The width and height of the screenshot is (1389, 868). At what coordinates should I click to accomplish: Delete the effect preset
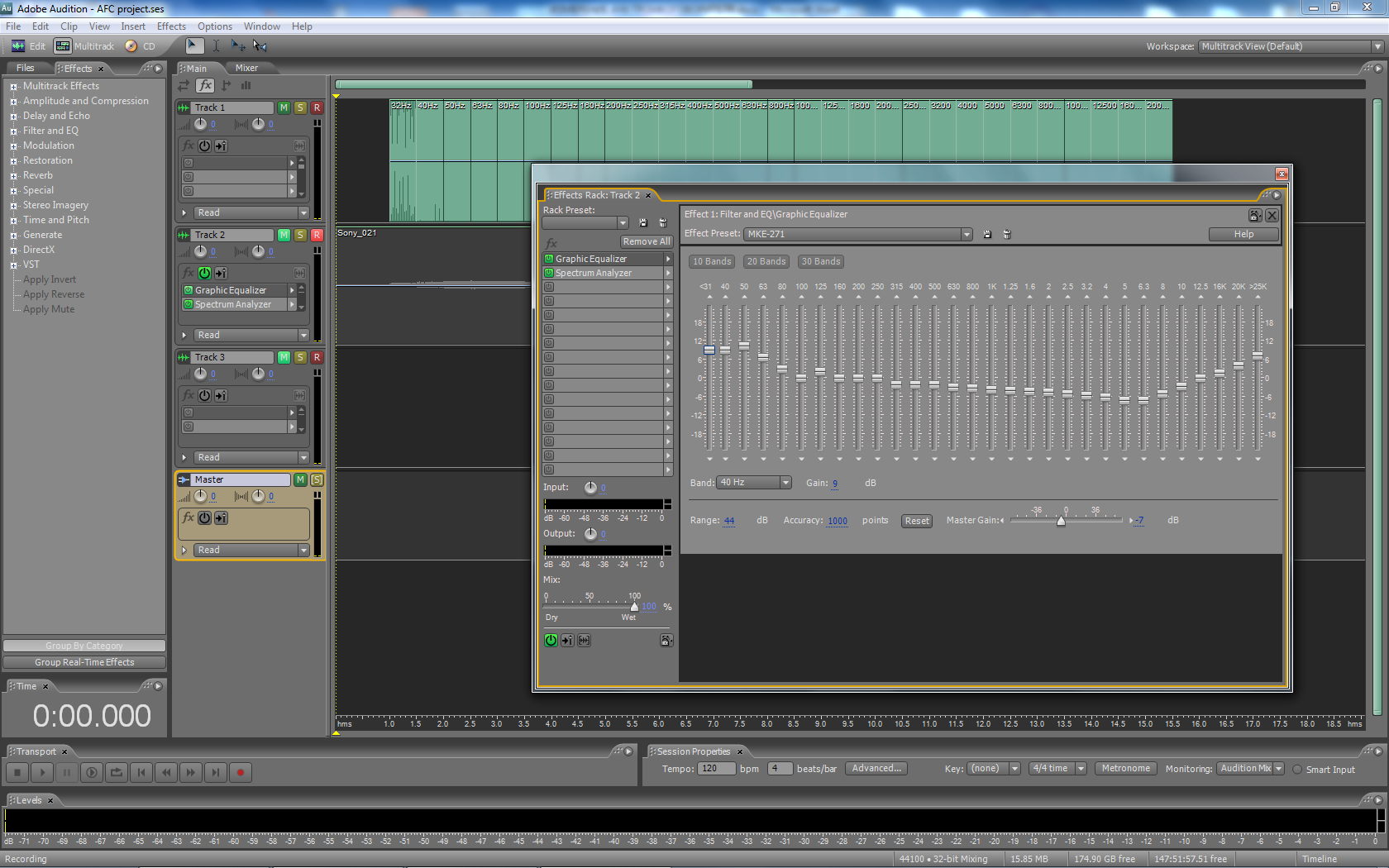(1007, 234)
